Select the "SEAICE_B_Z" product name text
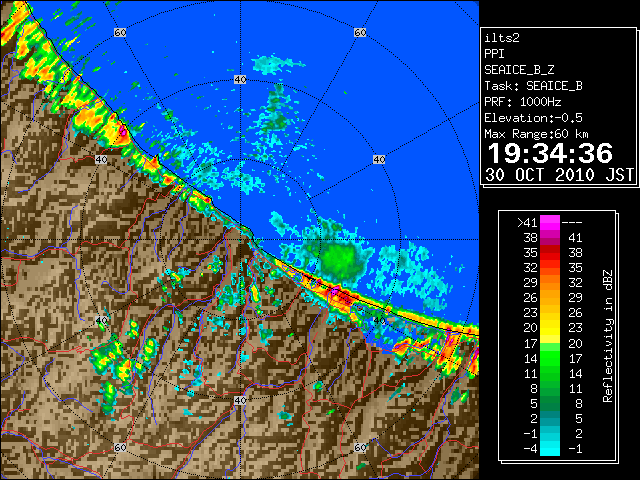Screen dimensions: 640x480 [519, 70]
